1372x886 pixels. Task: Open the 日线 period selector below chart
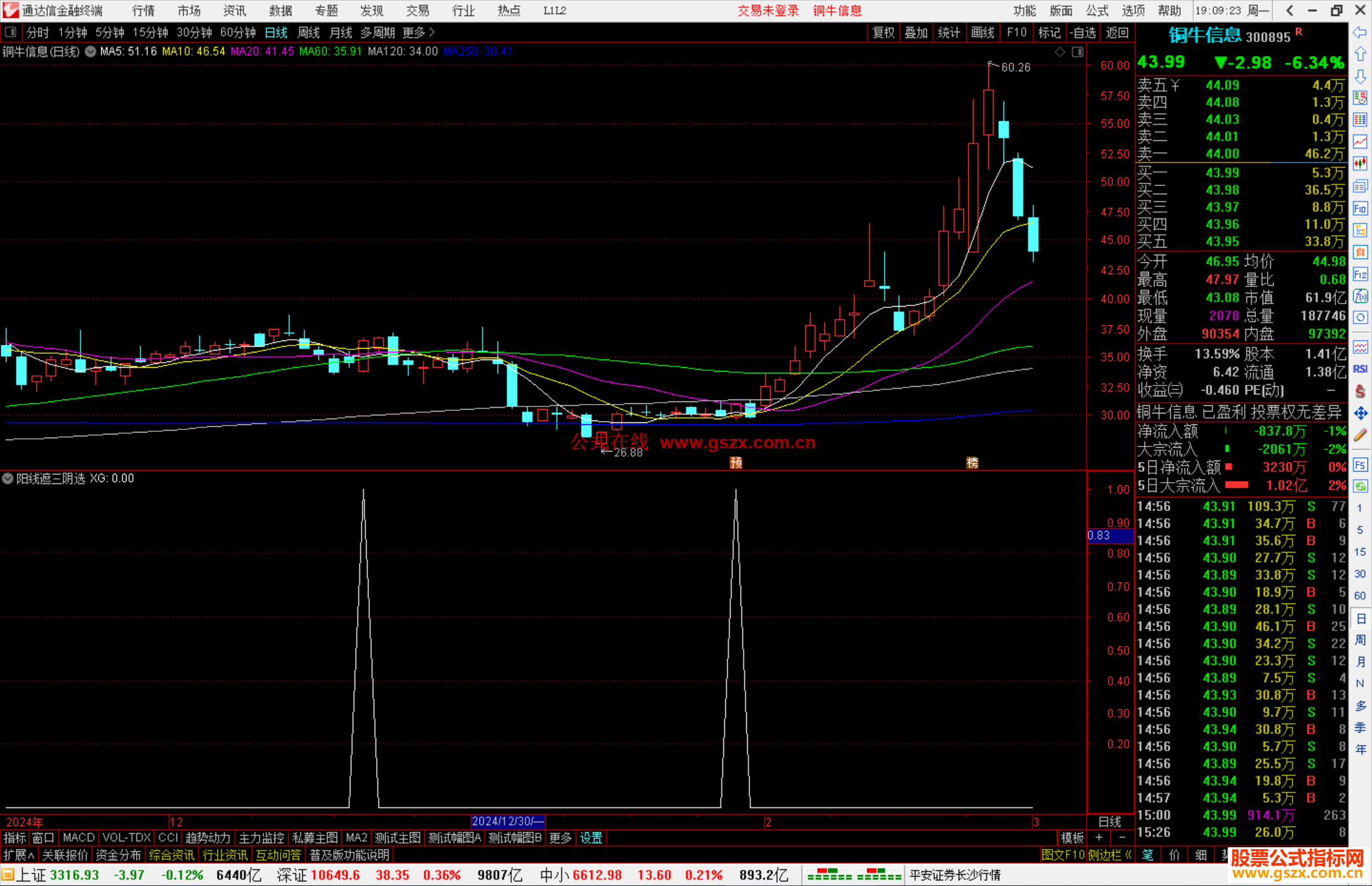click(x=1110, y=822)
